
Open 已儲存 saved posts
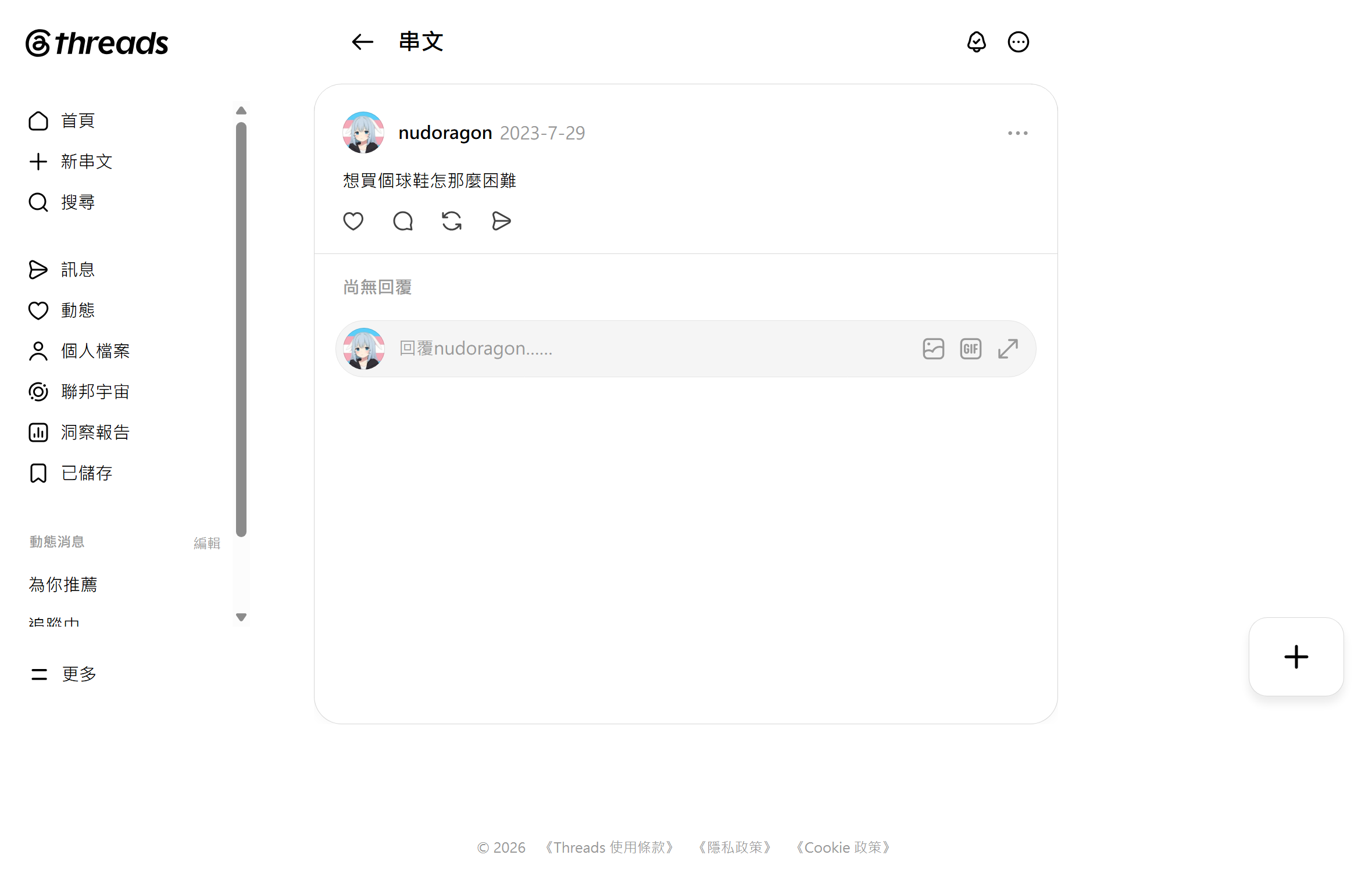(x=70, y=473)
